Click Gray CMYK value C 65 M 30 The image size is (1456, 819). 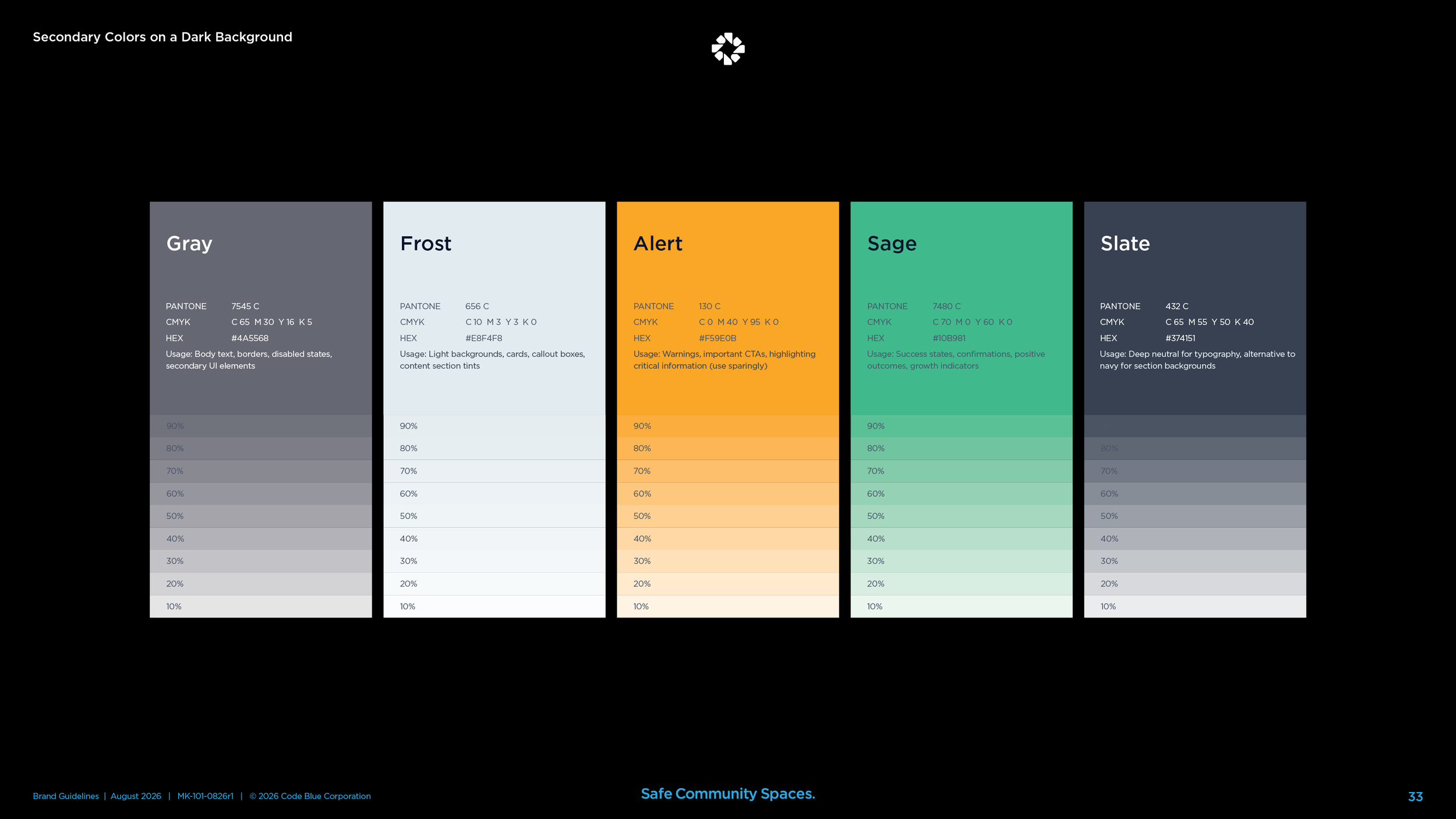click(x=252, y=322)
